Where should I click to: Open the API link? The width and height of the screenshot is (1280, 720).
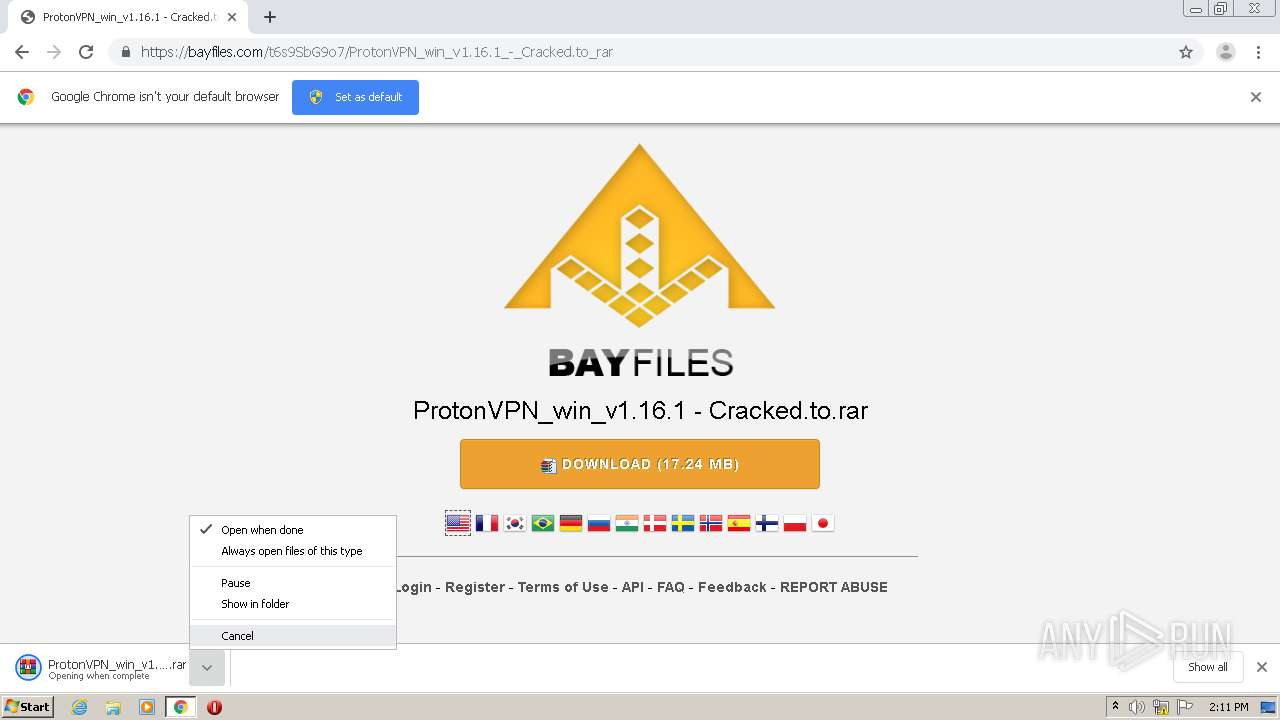click(x=633, y=587)
